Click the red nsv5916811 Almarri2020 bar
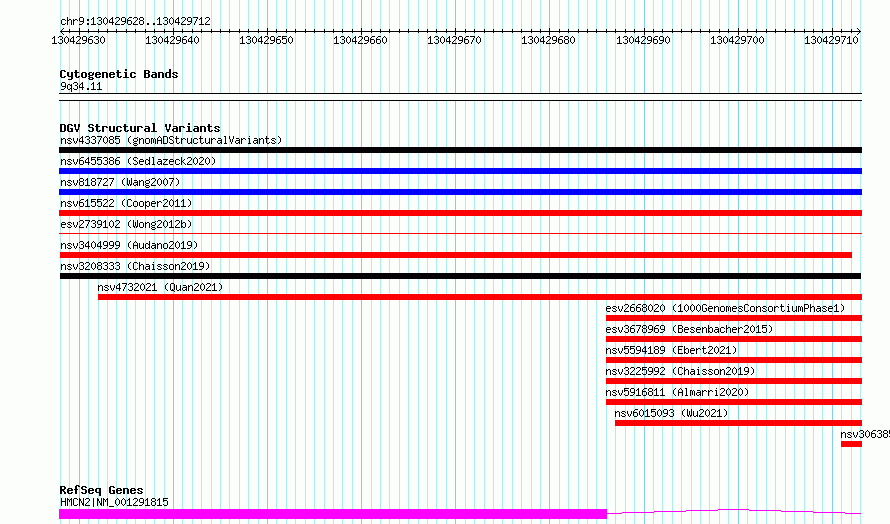 734,402
